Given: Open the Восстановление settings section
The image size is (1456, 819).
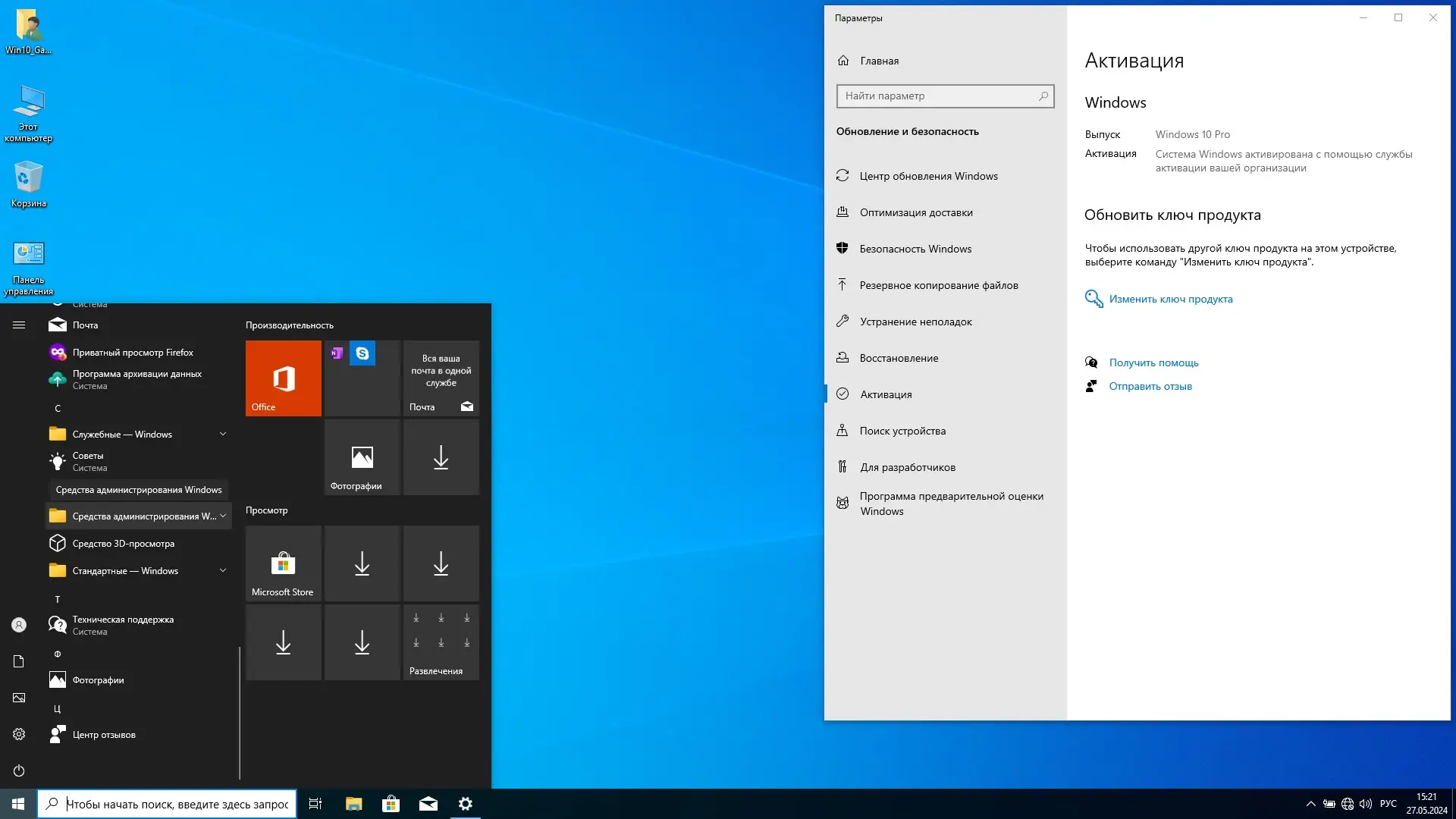Looking at the screenshot, I should [x=899, y=358].
